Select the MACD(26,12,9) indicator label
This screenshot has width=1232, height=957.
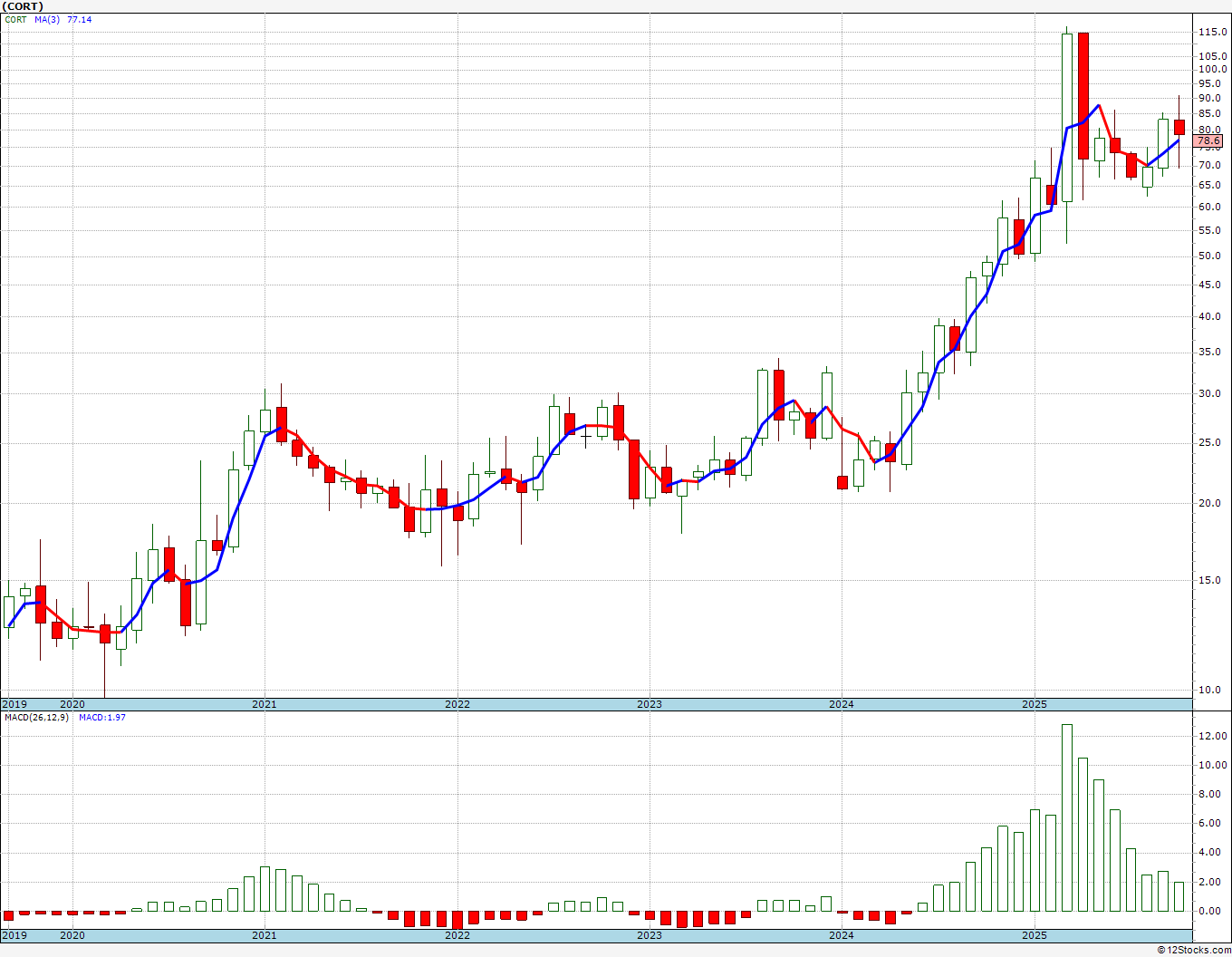pos(36,718)
